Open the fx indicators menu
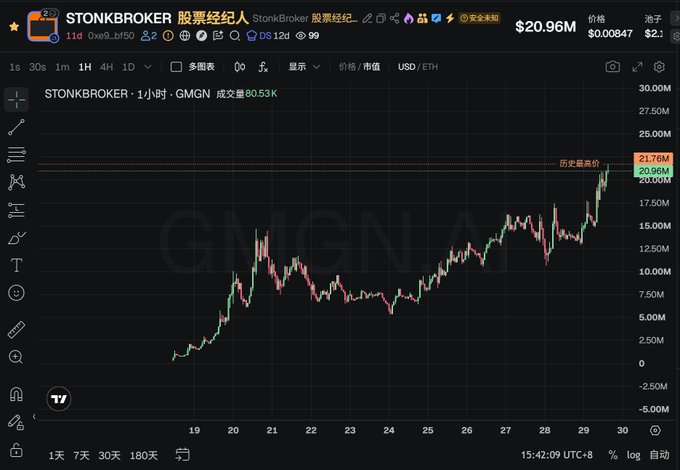The height and width of the screenshot is (470, 680). pyautogui.click(x=263, y=67)
